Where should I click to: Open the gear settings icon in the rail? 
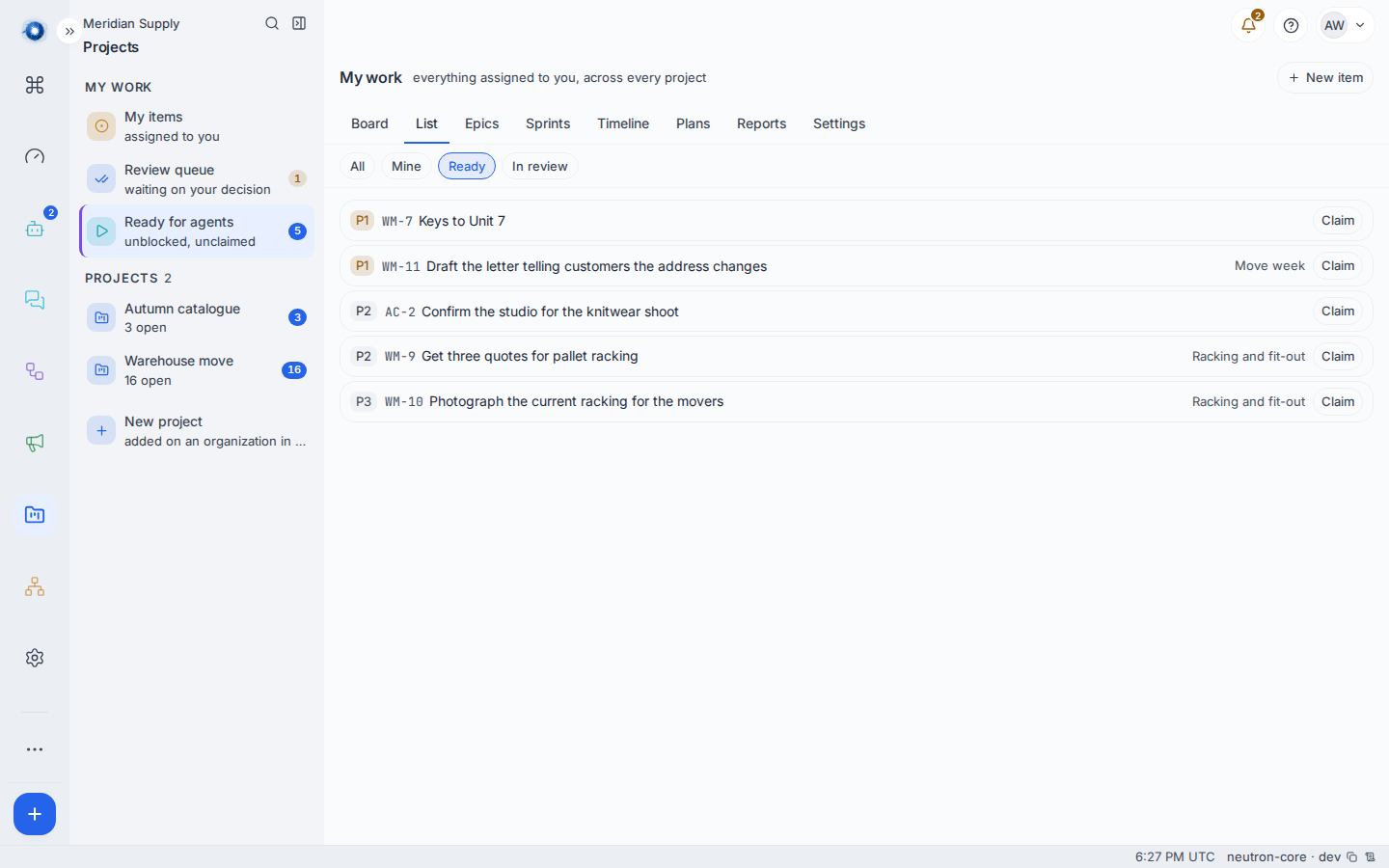(35, 658)
